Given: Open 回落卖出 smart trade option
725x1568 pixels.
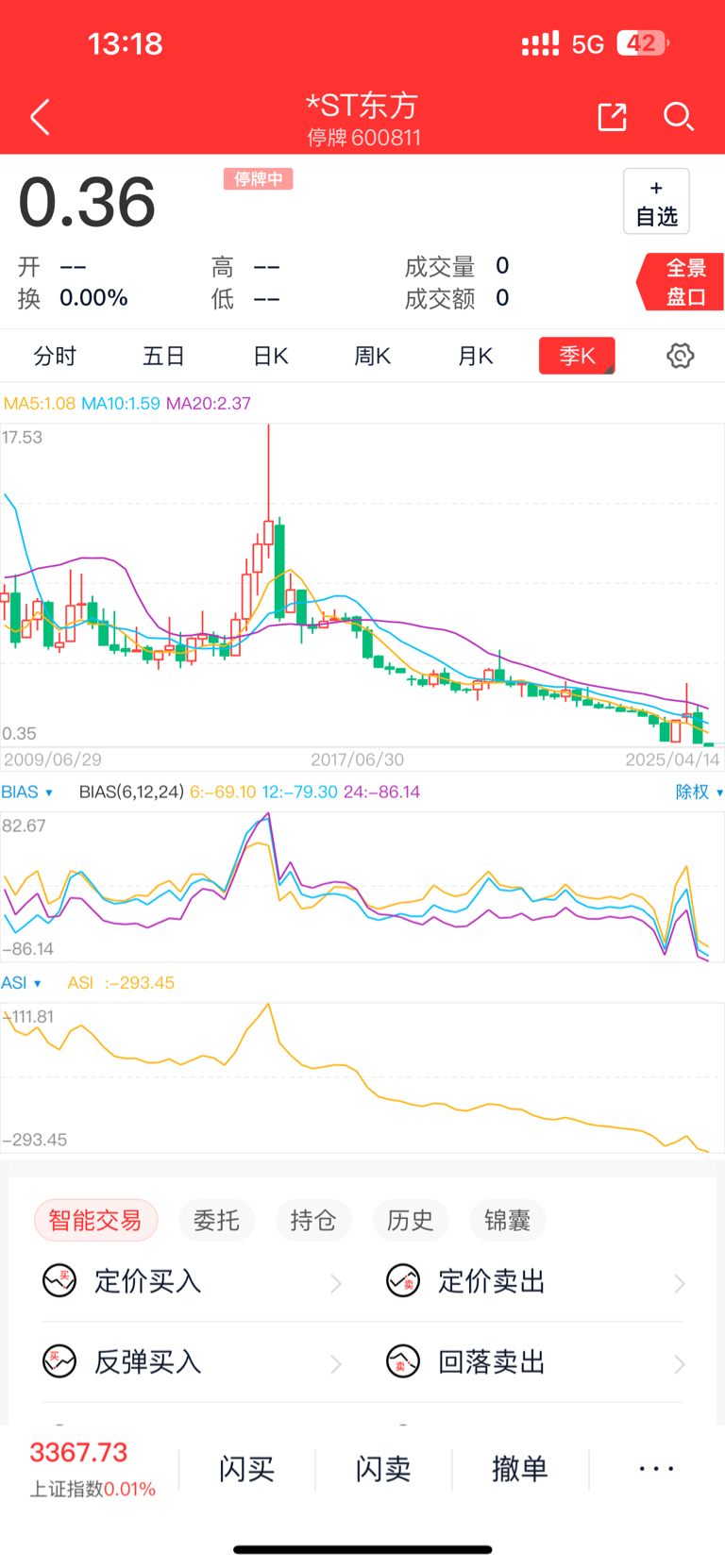Looking at the screenshot, I should 536,1362.
